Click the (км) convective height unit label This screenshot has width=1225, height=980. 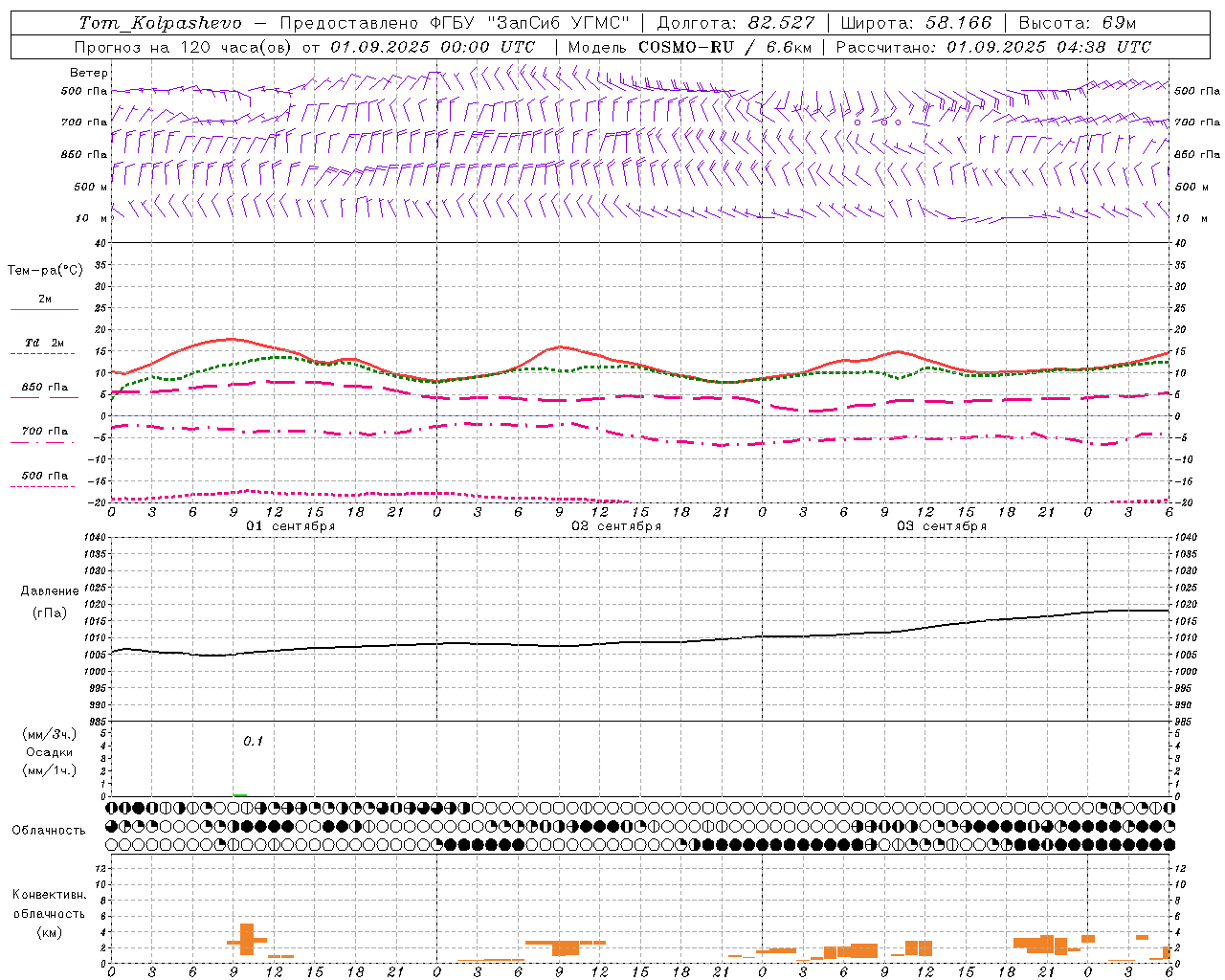pos(50,932)
